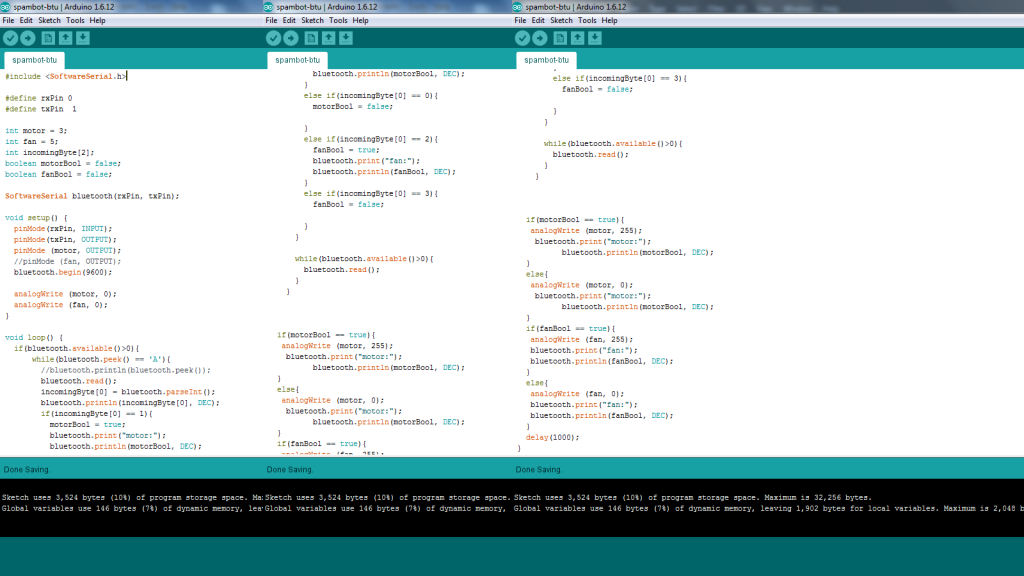This screenshot has height=576, width=1024.
Task: Open Help menu in left Arduino window
Action: (97, 20)
